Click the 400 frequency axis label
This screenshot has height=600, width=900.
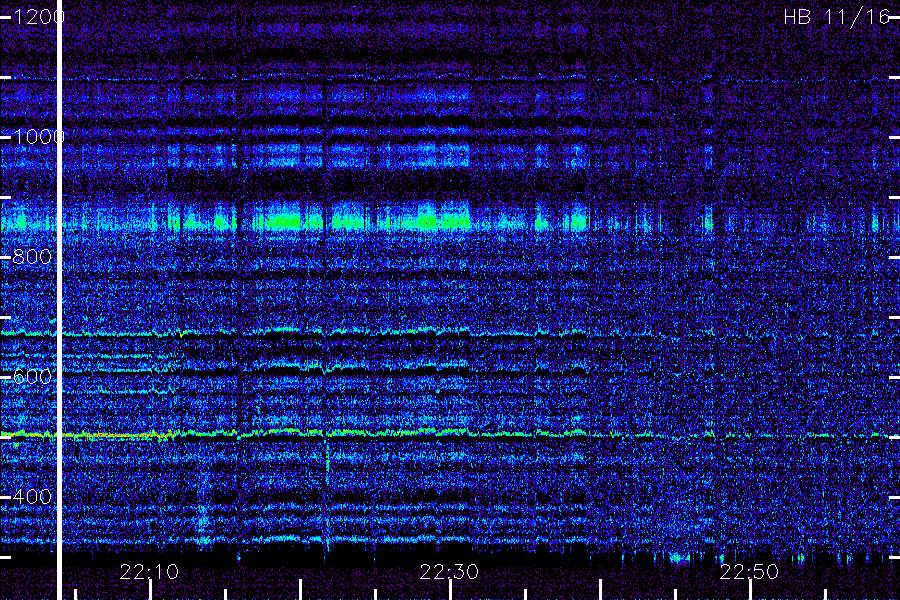tap(32, 497)
